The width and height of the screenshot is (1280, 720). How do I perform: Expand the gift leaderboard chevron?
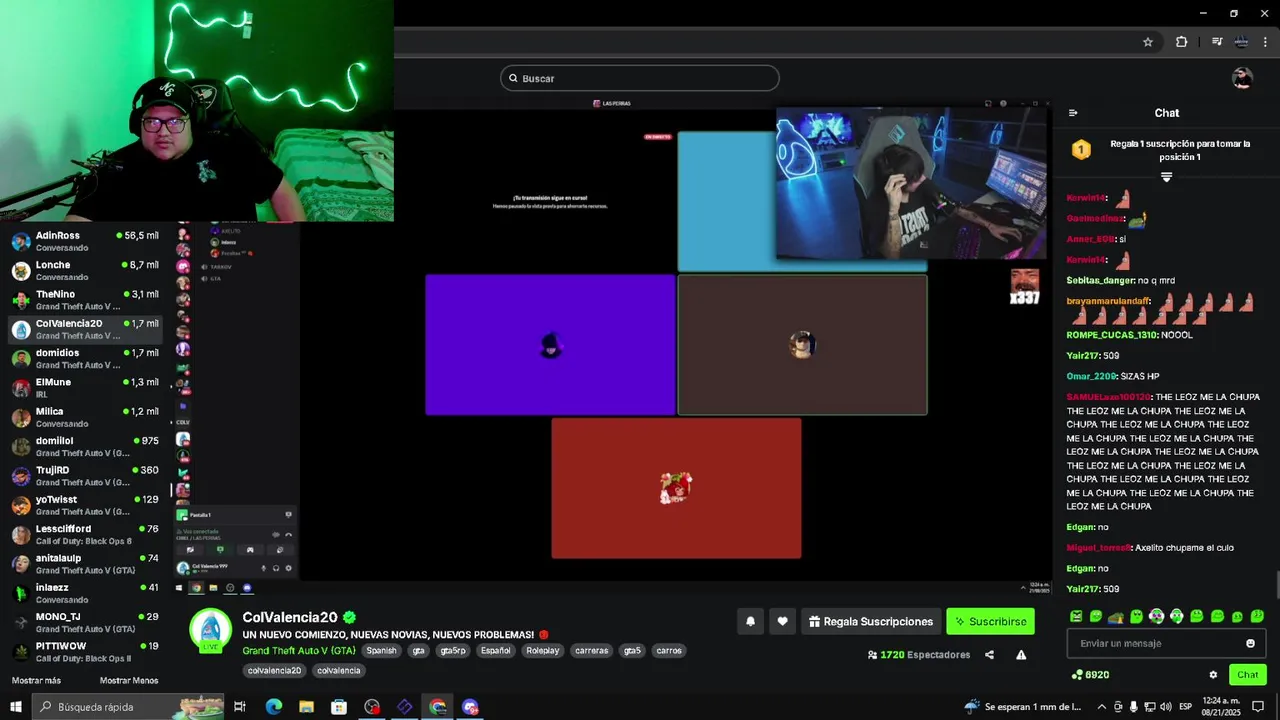point(1166,177)
